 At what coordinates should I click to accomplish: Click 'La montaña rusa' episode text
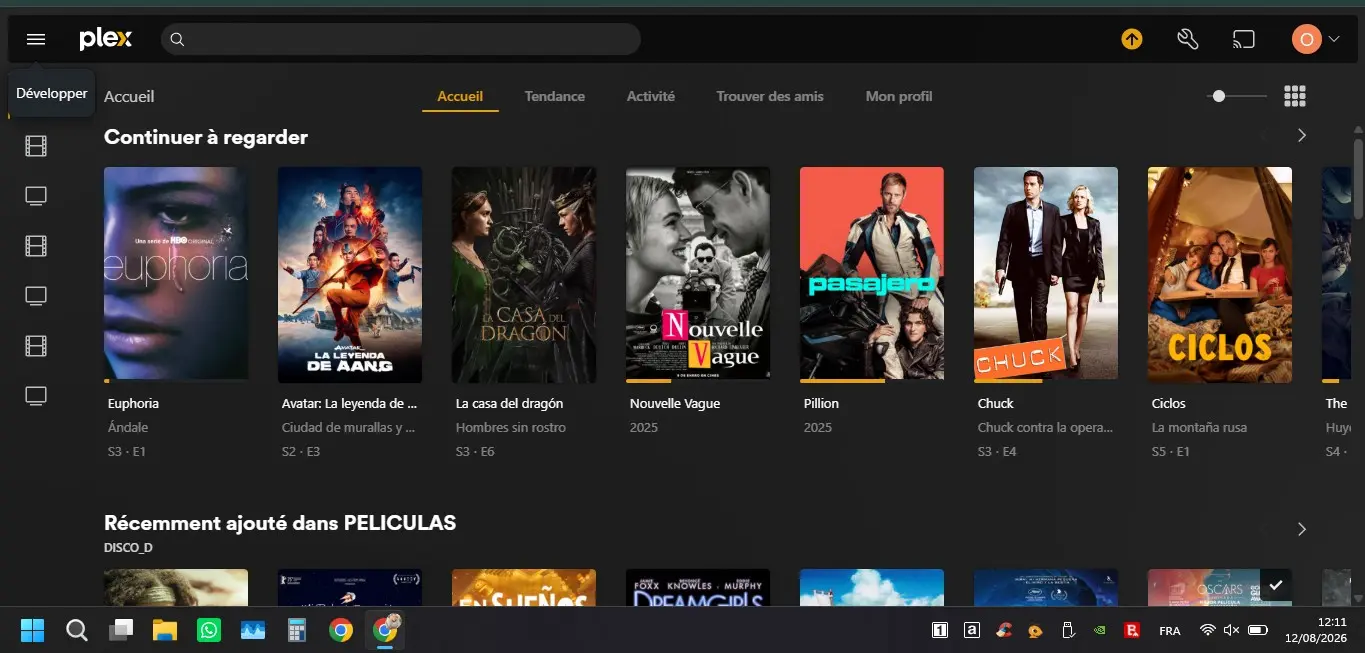tap(1199, 427)
